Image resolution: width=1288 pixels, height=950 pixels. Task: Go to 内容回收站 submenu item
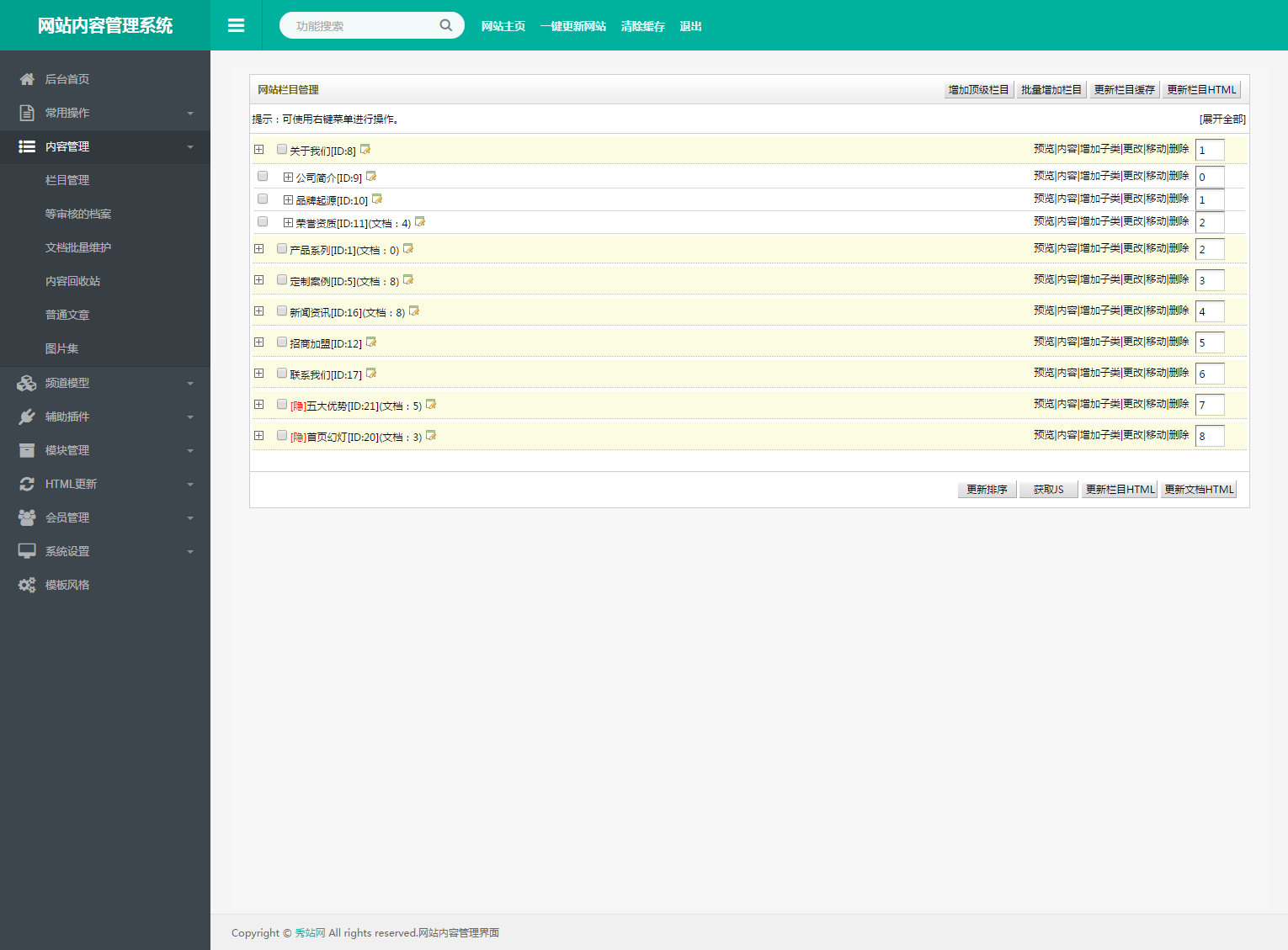click(x=72, y=281)
